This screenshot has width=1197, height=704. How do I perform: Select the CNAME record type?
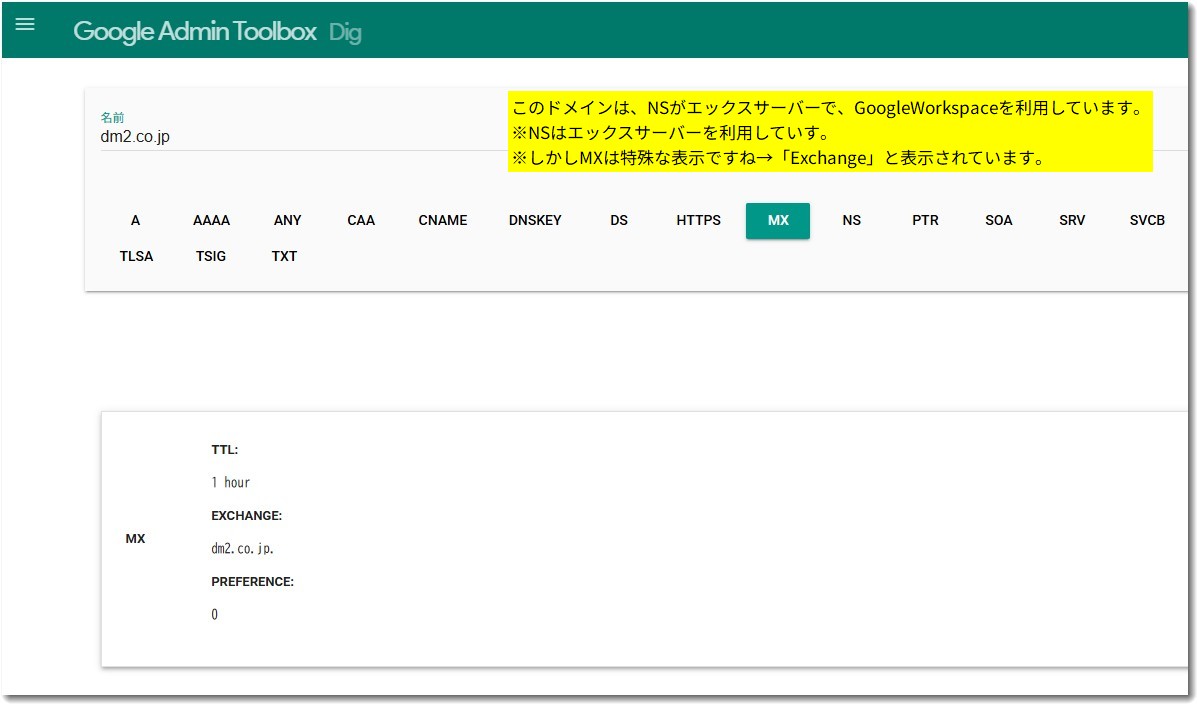click(x=443, y=220)
